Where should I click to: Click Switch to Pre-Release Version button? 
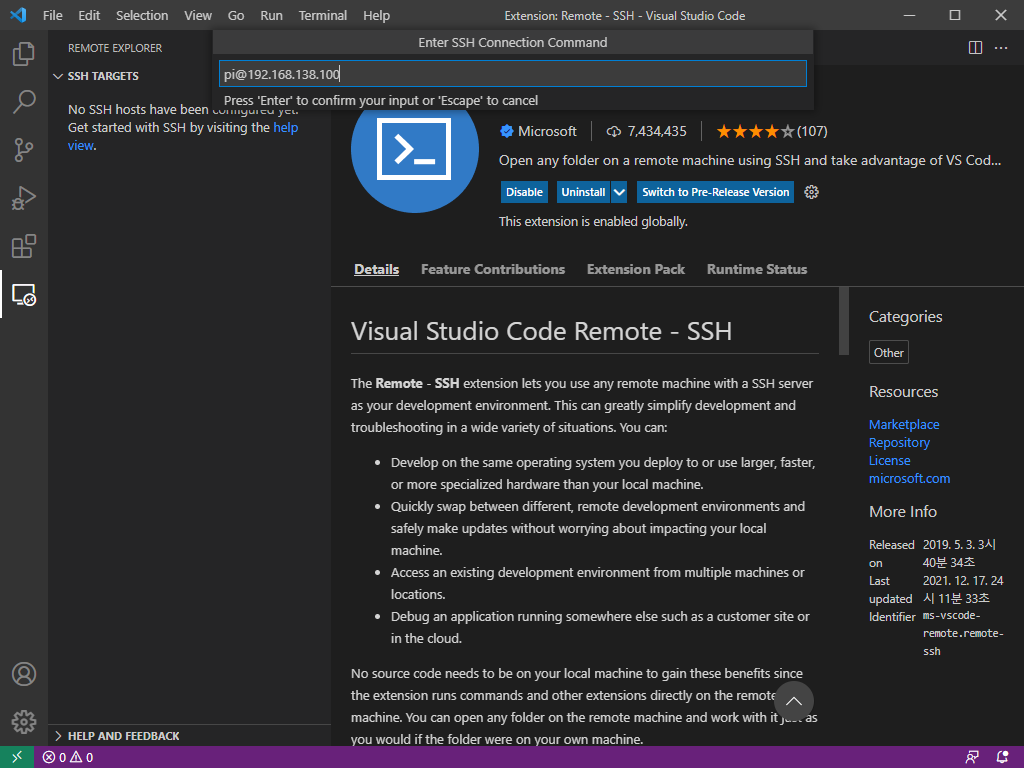click(x=715, y=192)
